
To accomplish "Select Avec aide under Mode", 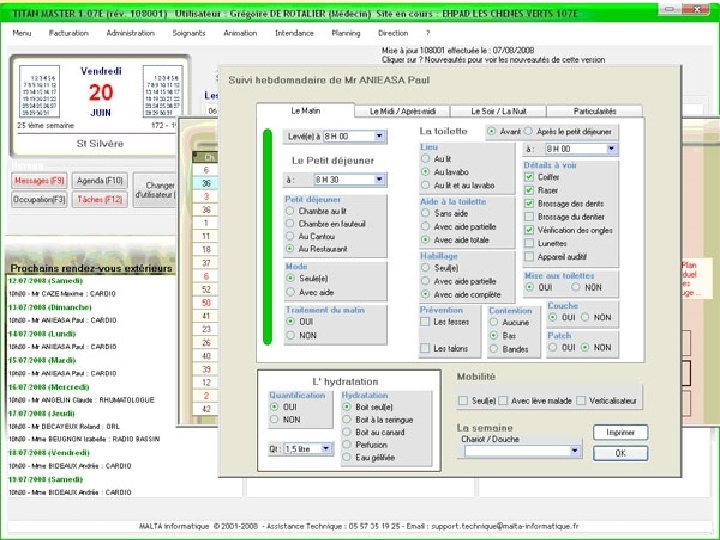I will pyautogui.click(x=290, y=292).
